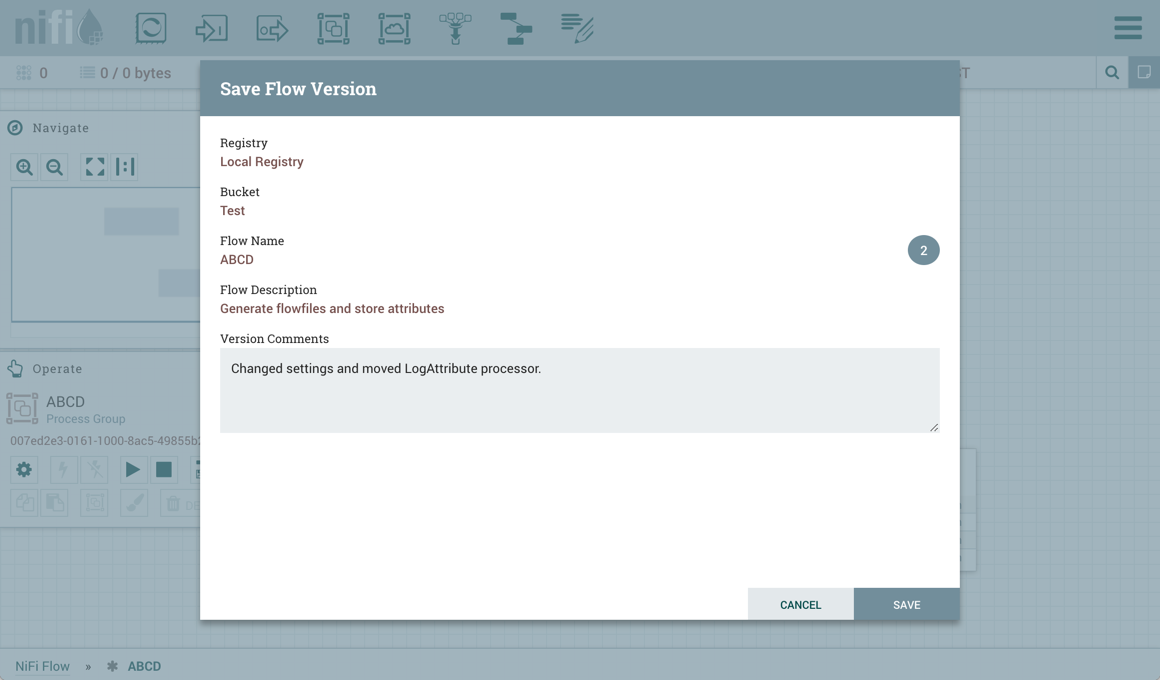
Task: Save the flow version
Action: coord(906,604)
